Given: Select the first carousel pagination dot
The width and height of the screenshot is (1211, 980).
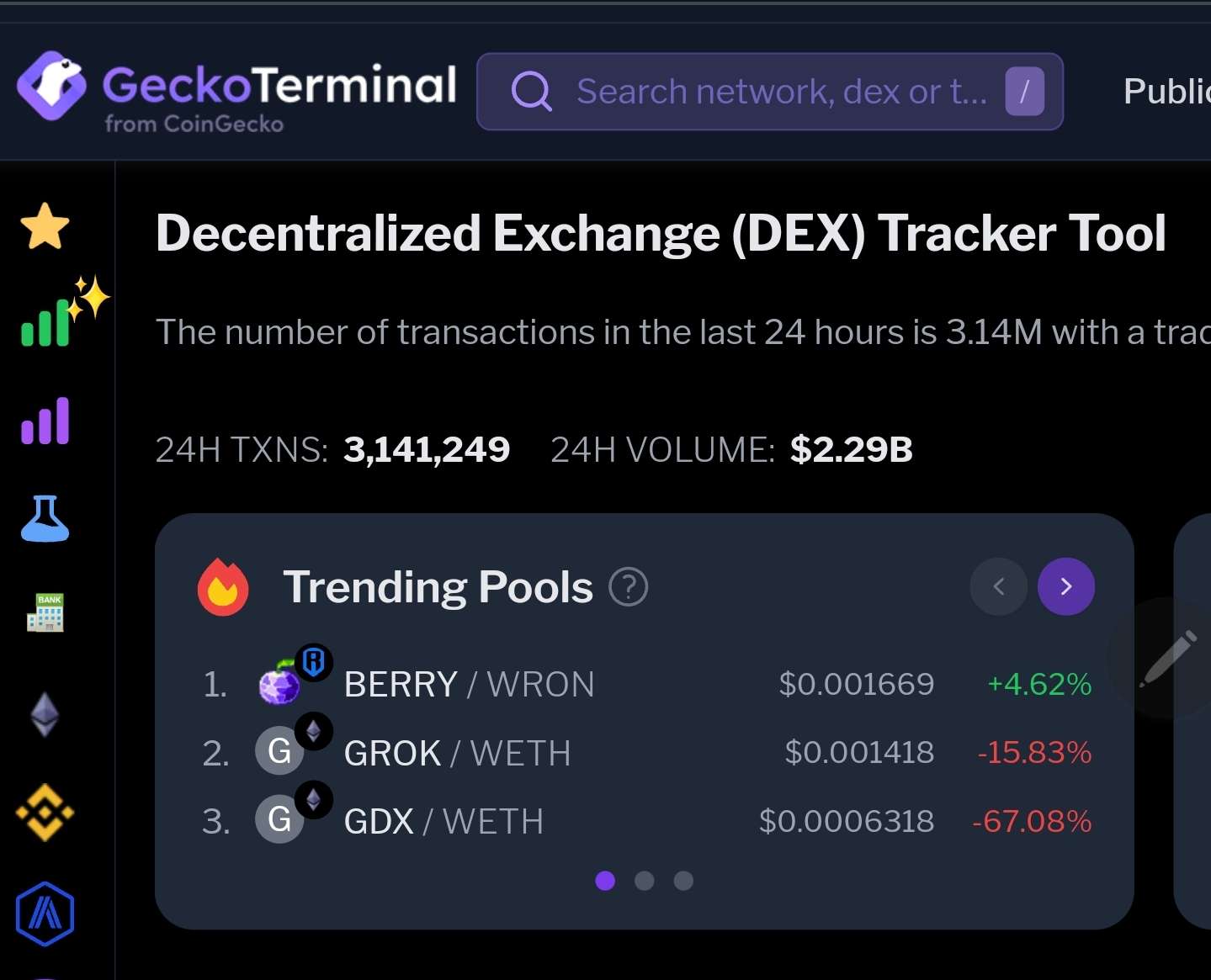Looking at the screenshot, I should [605, 881].
